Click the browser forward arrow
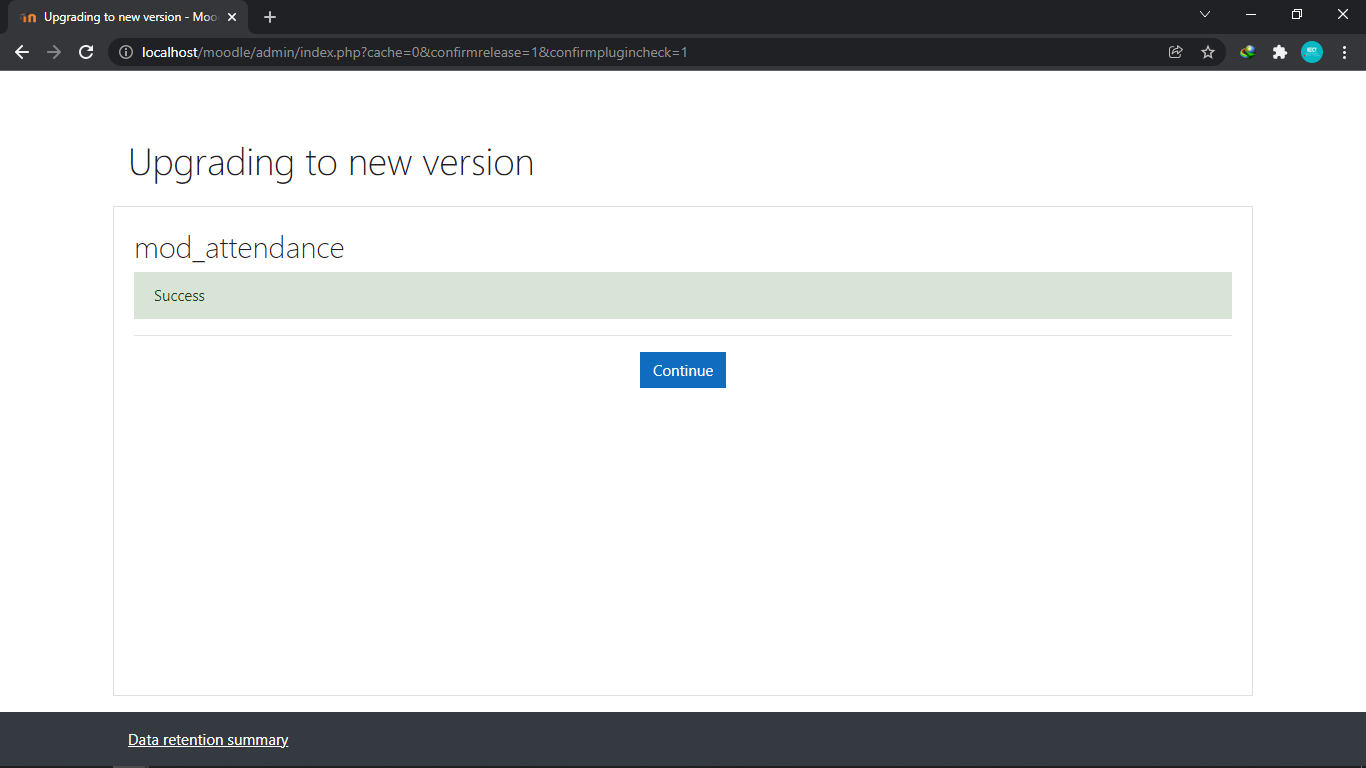This screenshot has height=768, width=1366. (54, 52)
